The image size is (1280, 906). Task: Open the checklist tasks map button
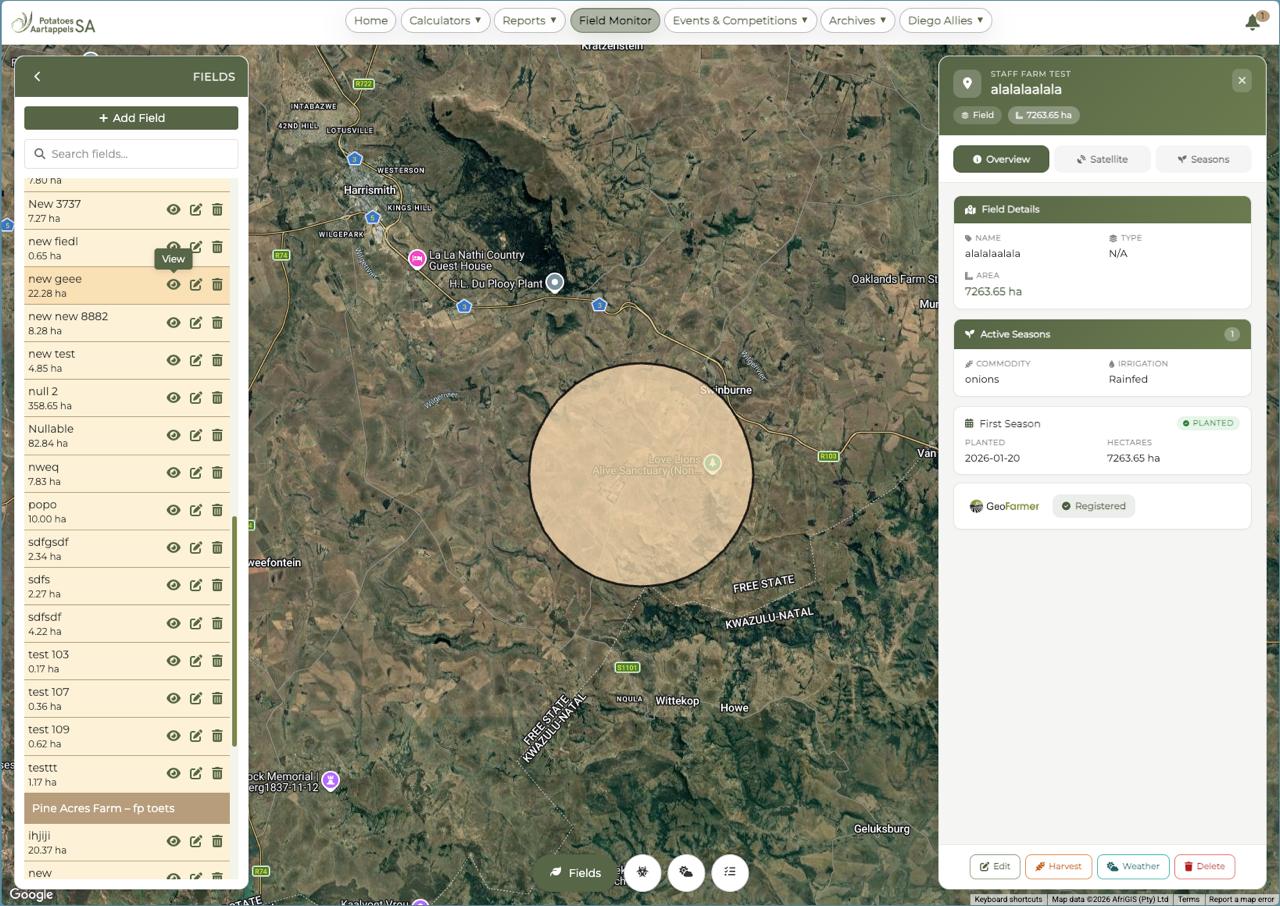730,872
